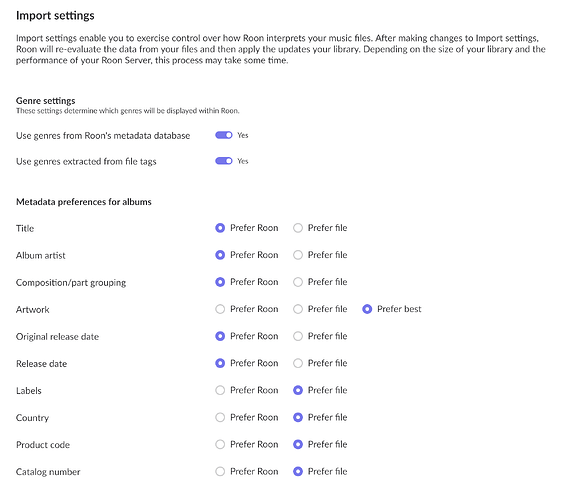Toggle Use genres extracted from file tags
This screenshot has width=576, height=500.
pos(224,161)
